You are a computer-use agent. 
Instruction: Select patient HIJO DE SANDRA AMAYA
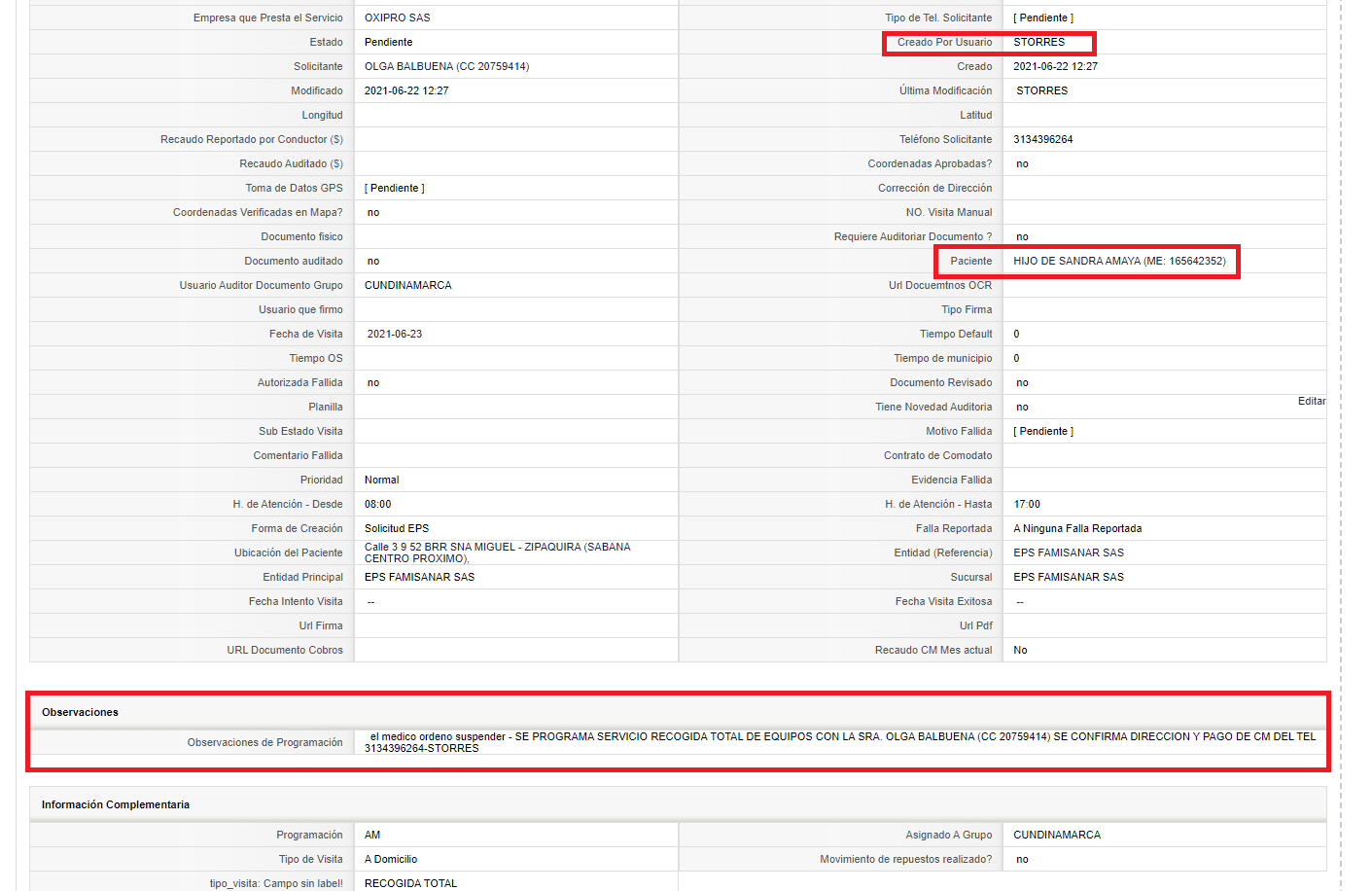(1119, 261)
